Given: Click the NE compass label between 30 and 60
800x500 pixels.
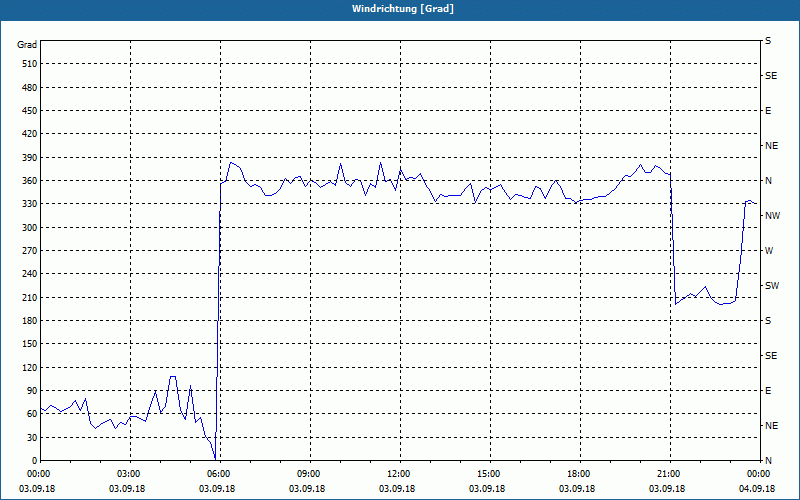Looking at the screenshot, I should (771, 426).
